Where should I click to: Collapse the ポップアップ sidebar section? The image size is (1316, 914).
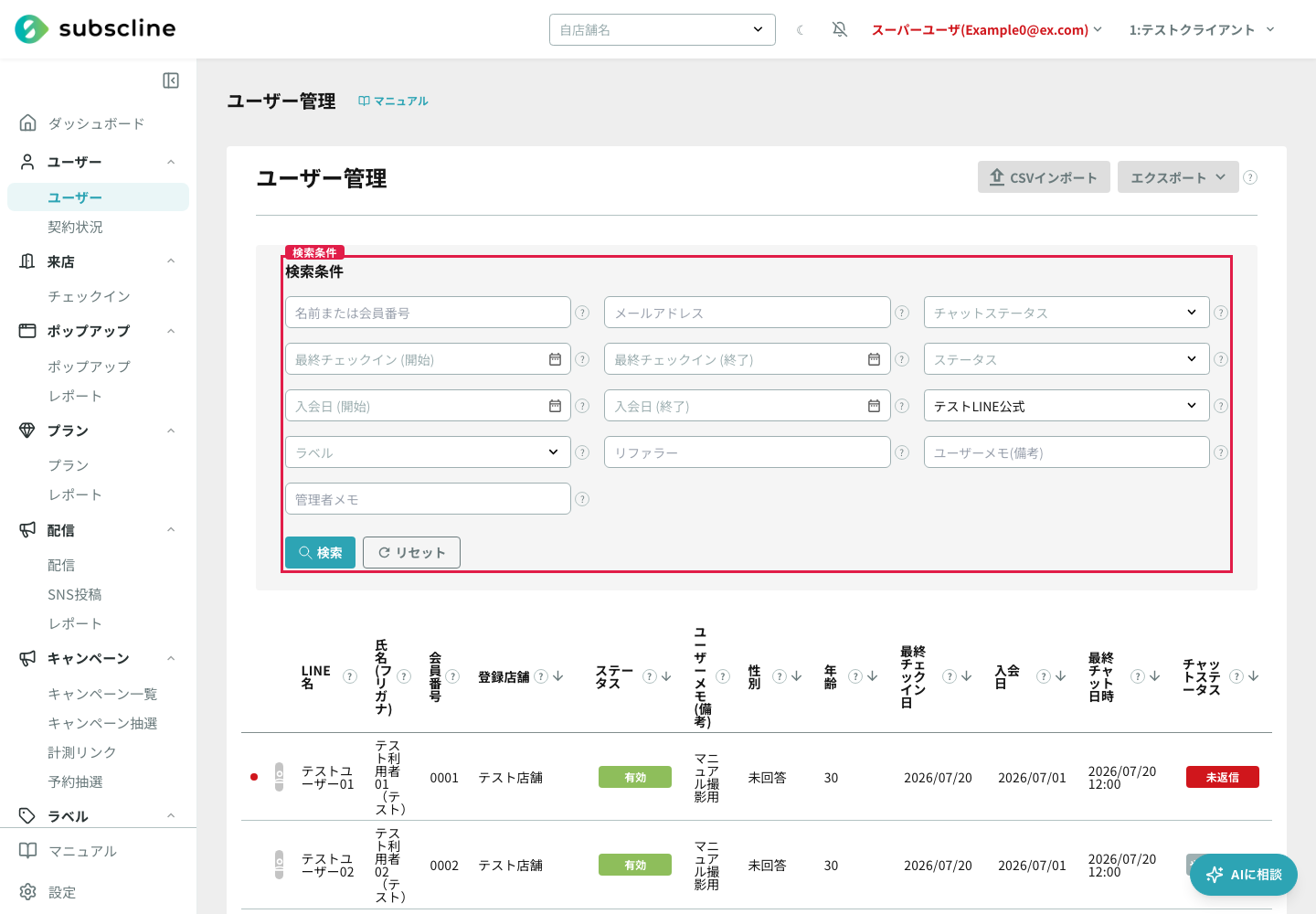tap(171, 331)
